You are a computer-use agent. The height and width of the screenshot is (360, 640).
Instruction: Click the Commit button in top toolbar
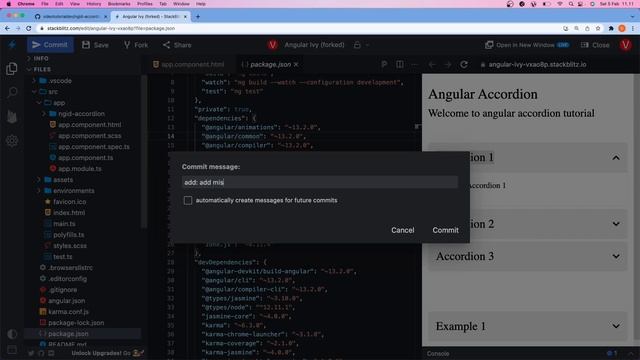click(x=50, y=45)
